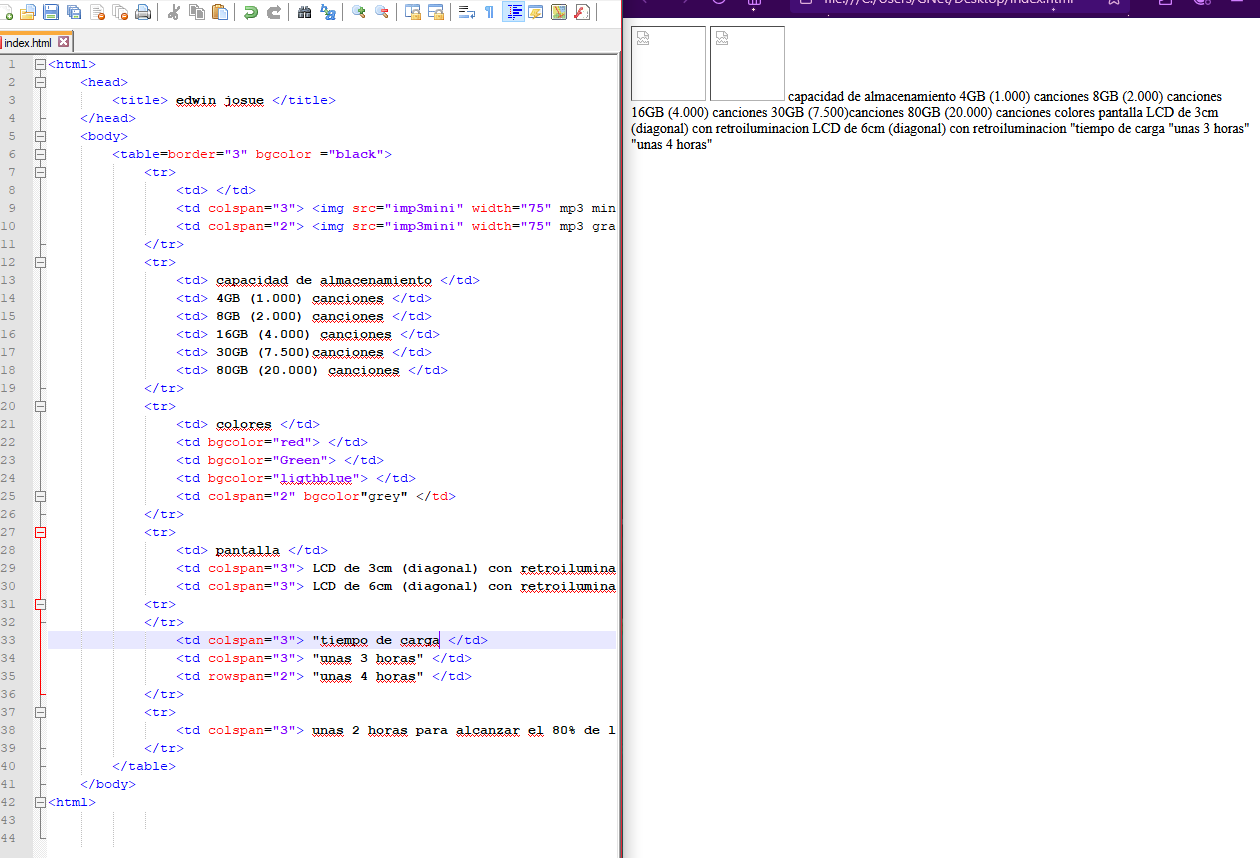Collapse the <head> fold marker on line 2

click(41, 82)
